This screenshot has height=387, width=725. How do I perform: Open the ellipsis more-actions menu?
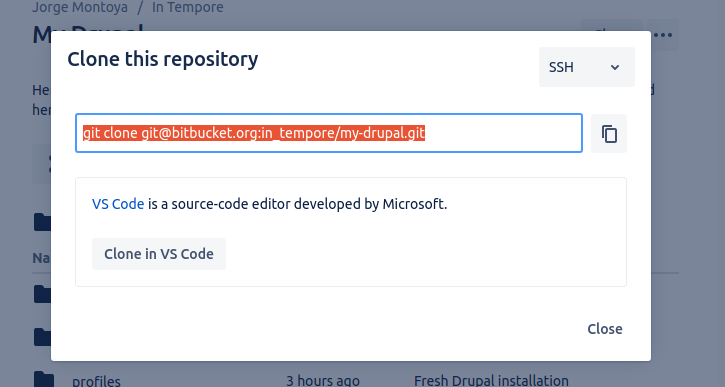pos(662,35)
